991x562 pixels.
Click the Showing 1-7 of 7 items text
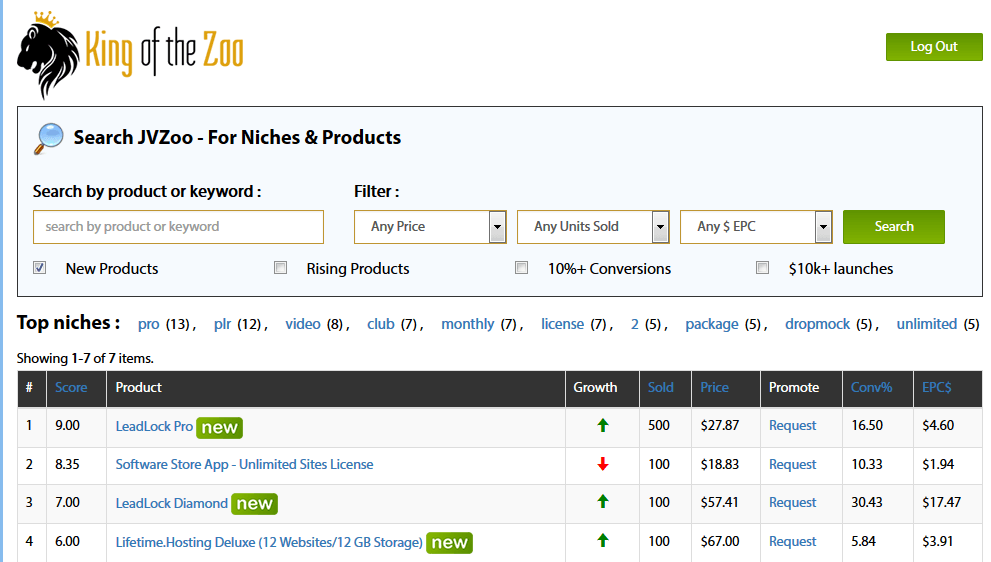click(x=85, y=358)
